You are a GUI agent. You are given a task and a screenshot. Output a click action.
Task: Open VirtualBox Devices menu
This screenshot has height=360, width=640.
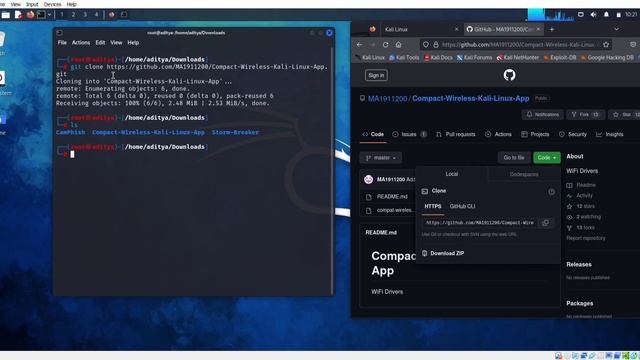52,4
